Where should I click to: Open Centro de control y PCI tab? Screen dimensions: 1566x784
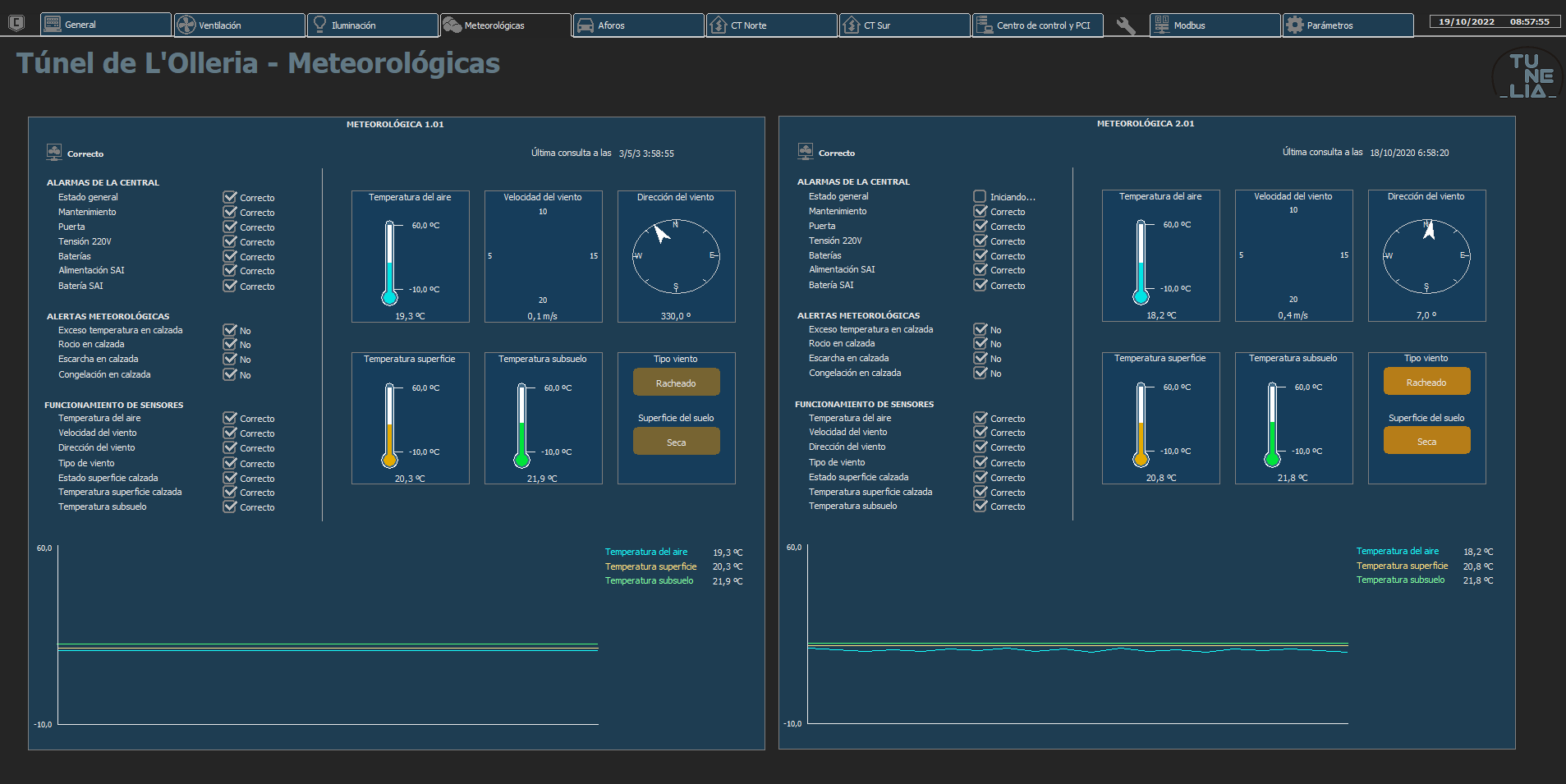(x=1038, y=25)
